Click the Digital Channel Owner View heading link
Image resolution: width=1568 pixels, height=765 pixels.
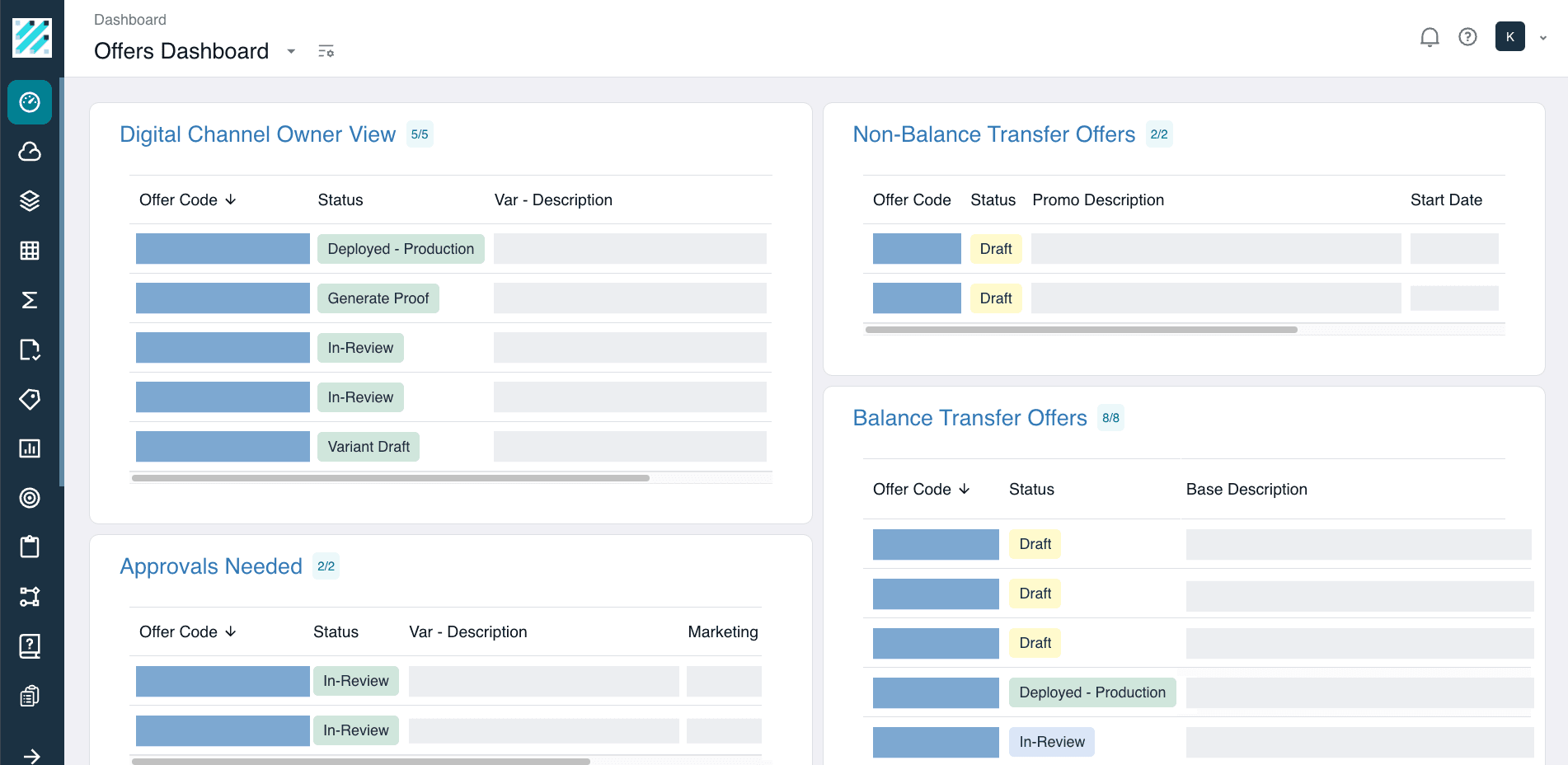[258, 134]
